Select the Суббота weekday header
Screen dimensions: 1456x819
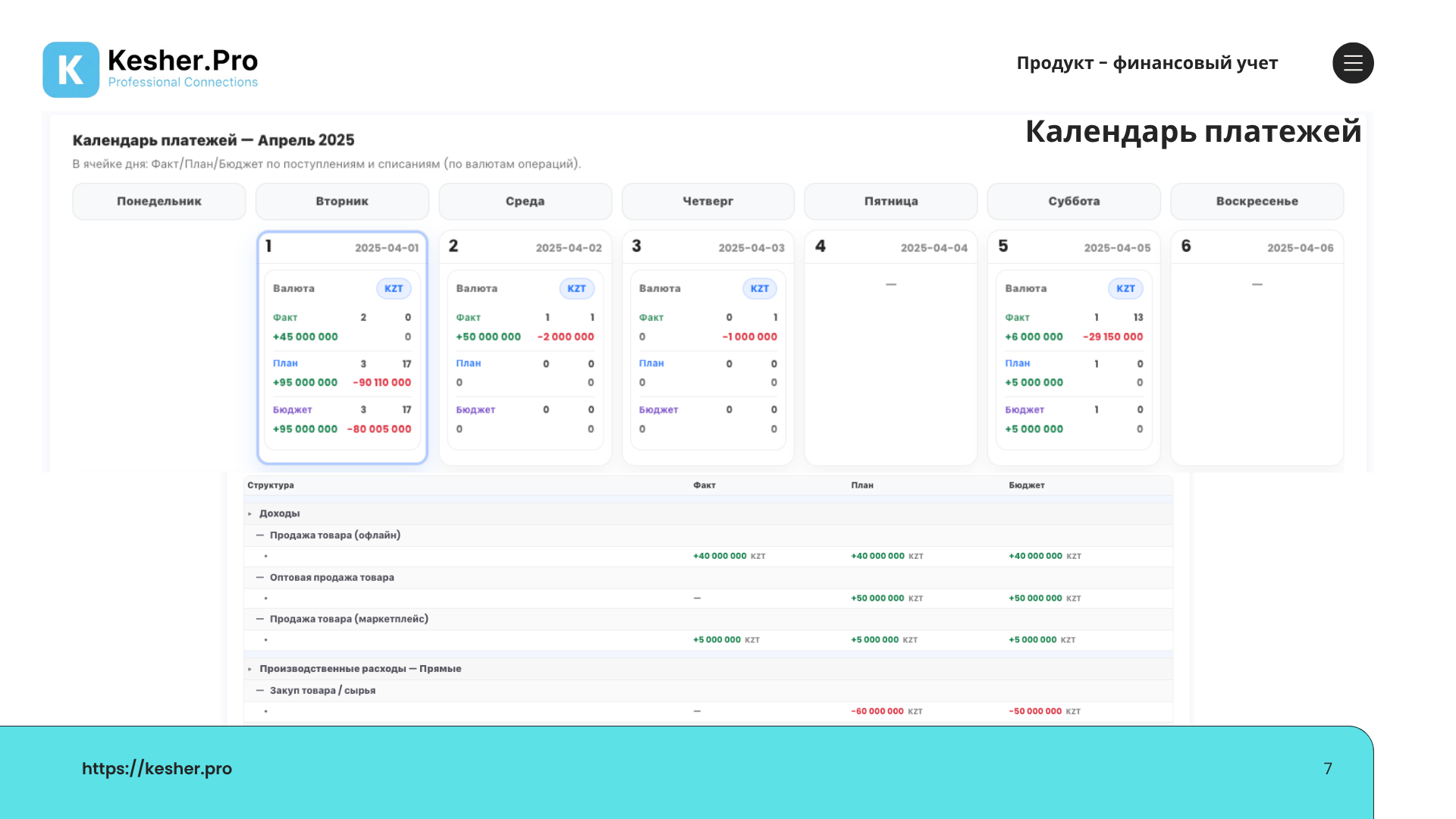tap(1074, 201)
